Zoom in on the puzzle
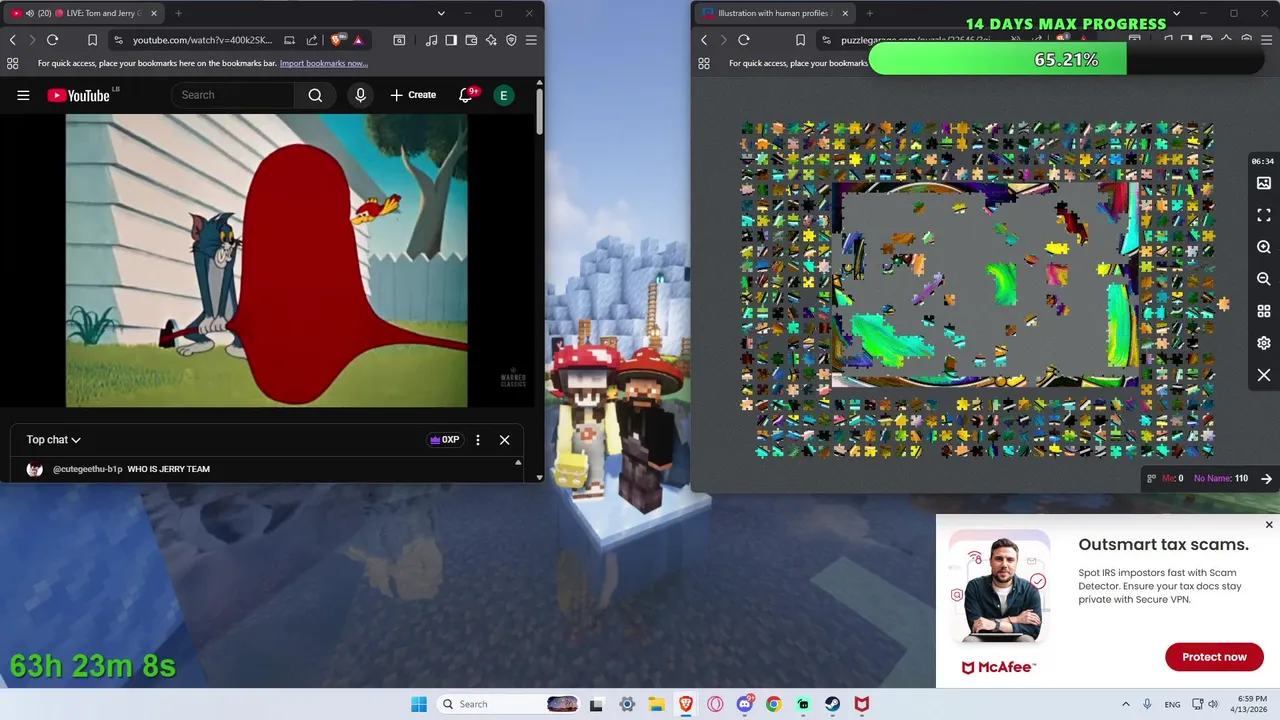 tap(1264, 247)
